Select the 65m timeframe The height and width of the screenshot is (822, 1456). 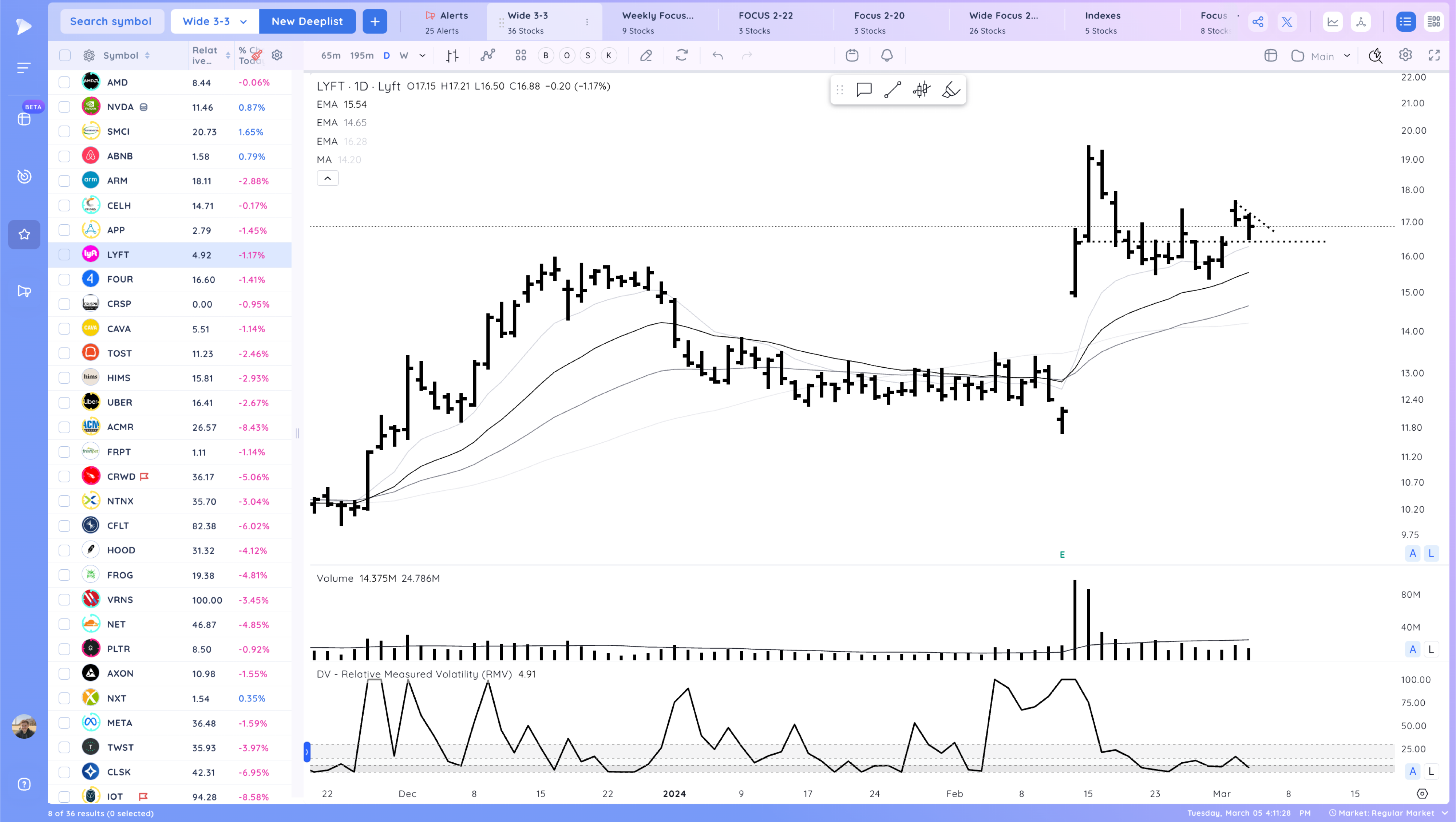[x=331, y=55]
